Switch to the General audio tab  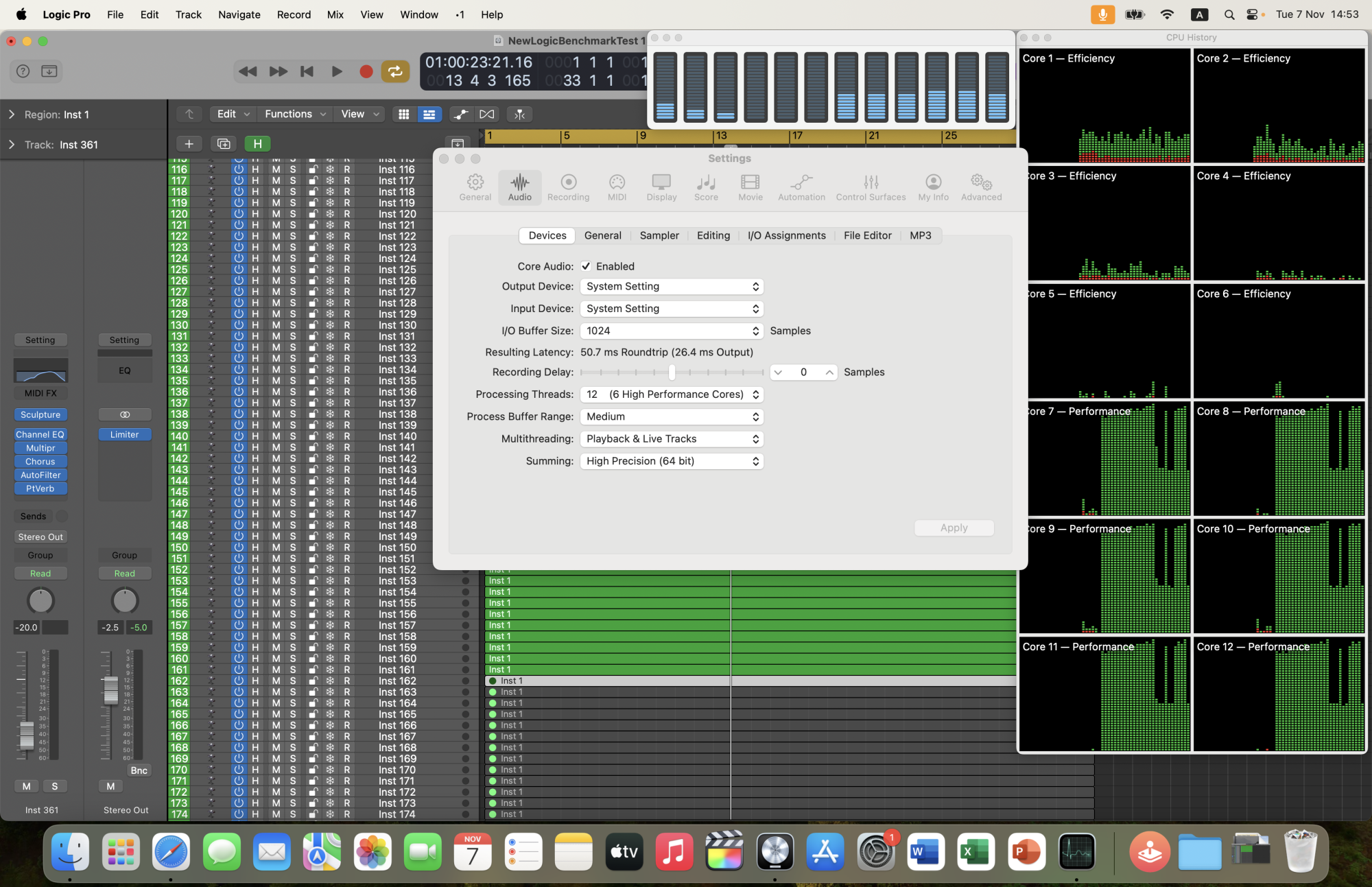coord(601,235)
